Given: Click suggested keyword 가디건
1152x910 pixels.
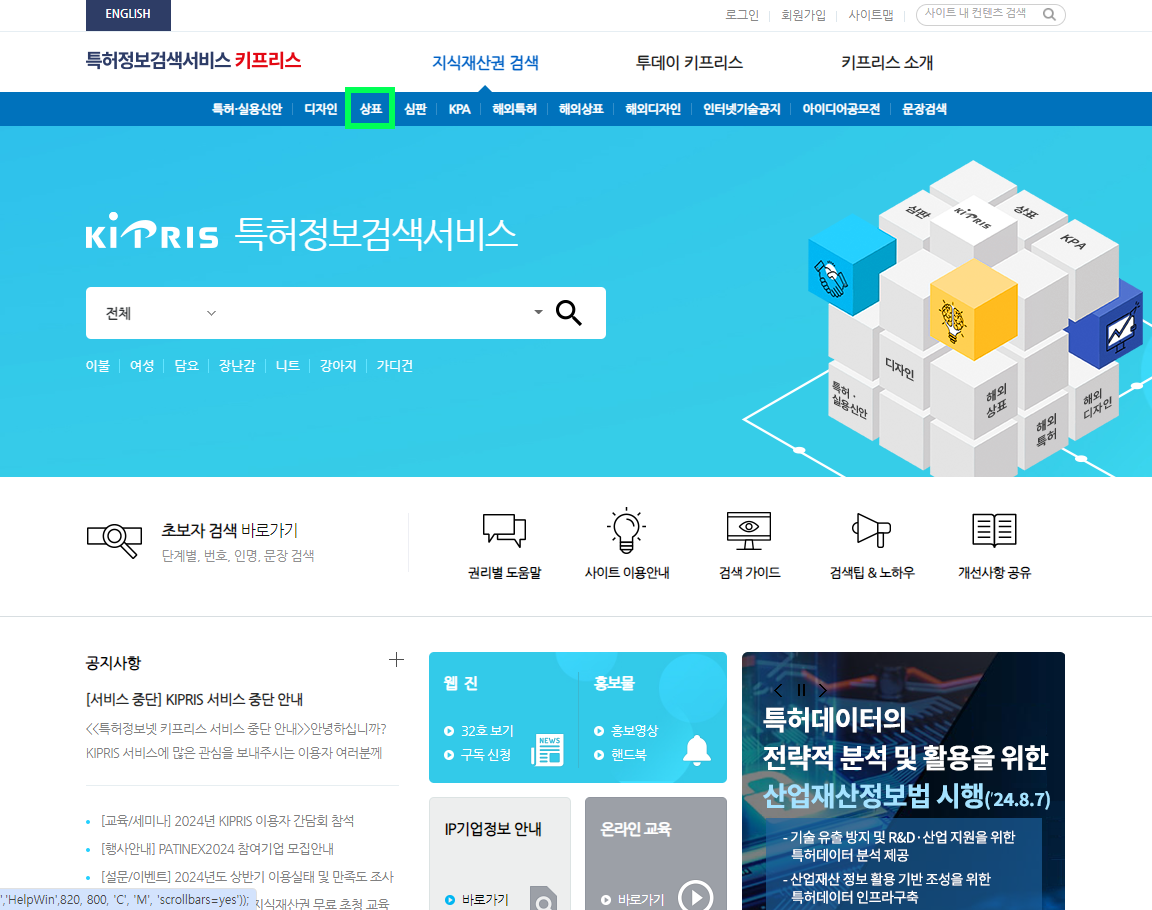Looking at the screenshot, I should tap(395, 366).
